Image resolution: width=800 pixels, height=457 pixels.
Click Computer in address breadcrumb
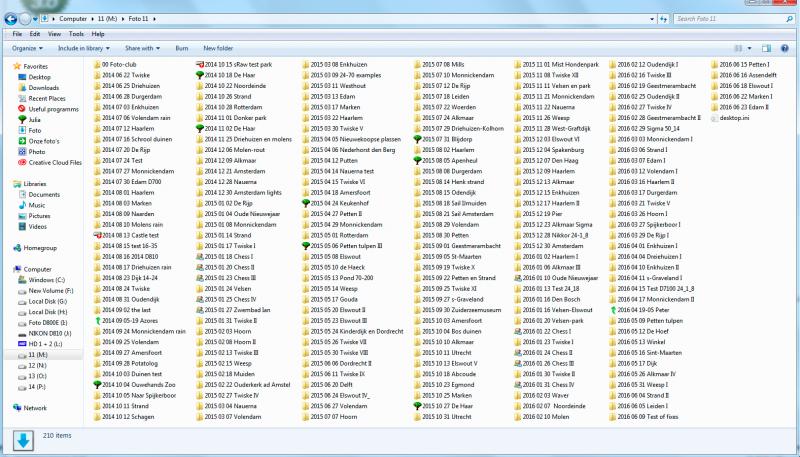(73, 19)
